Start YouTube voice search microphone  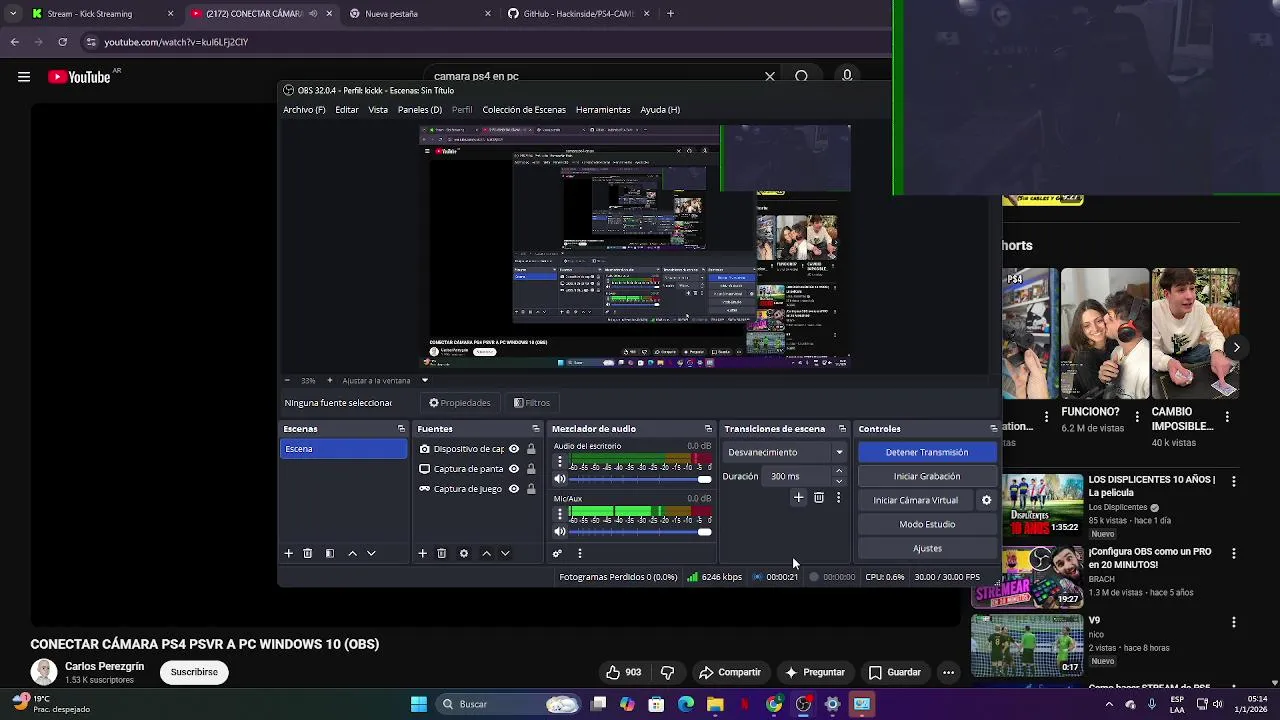(x=847, y=76)
